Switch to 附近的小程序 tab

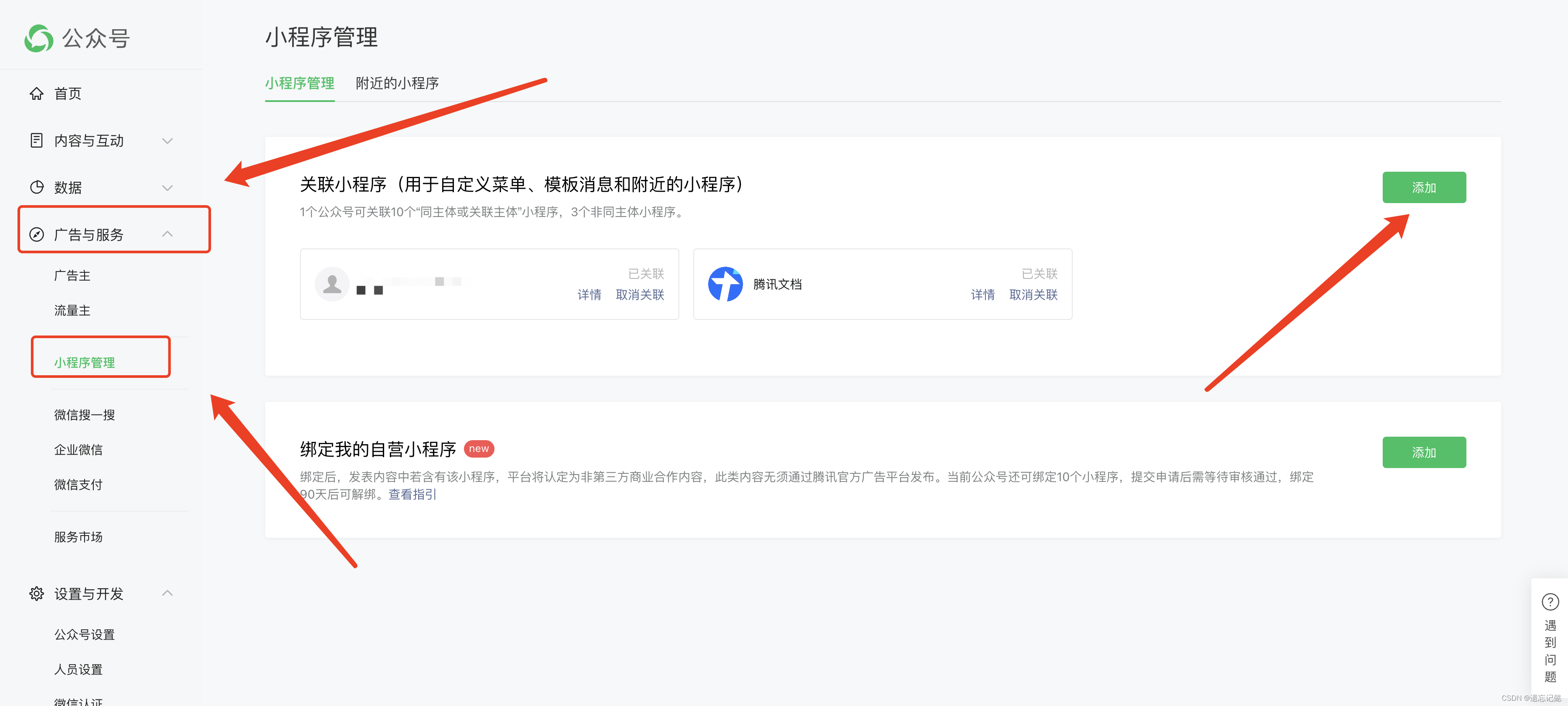pyautogui.click(x=397, y=83)
